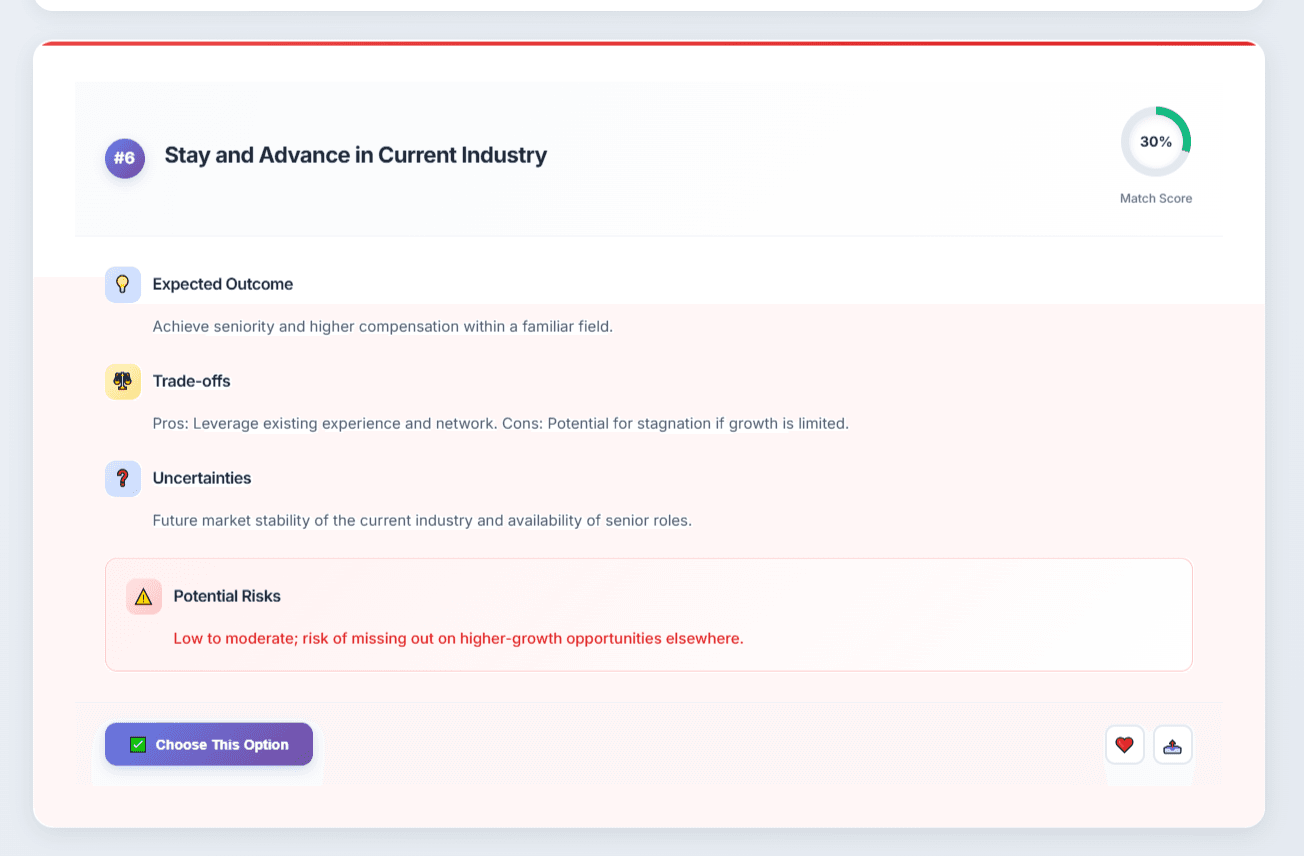Click the Match Score label
The width and height of the screenshot is (1304, 856).
(1156, 198)
